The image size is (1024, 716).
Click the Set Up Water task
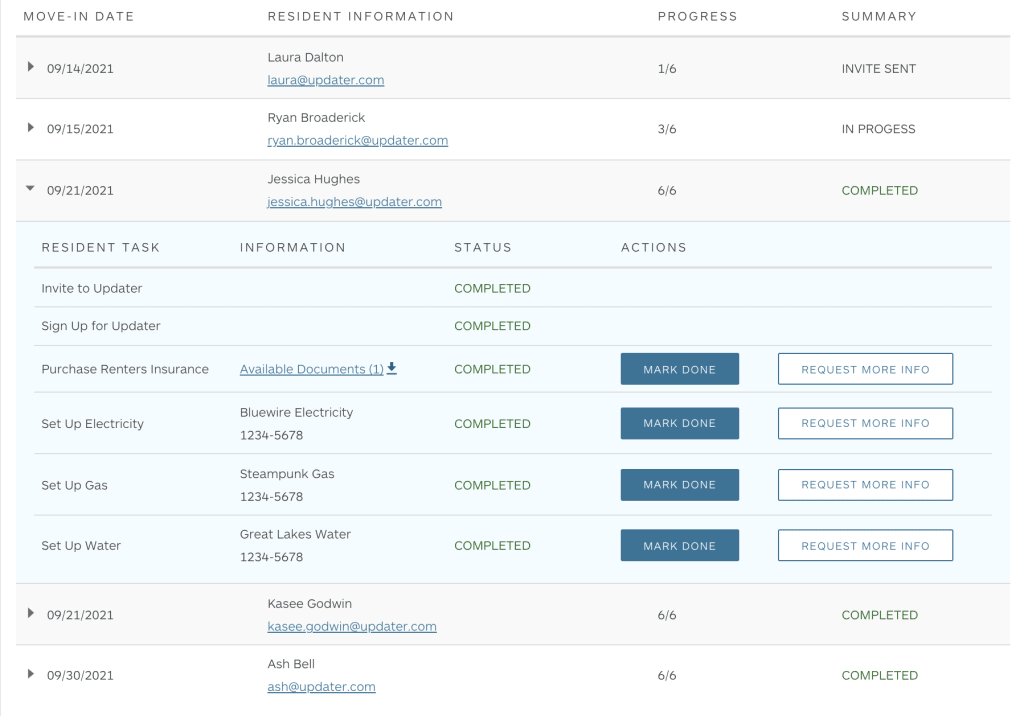pyautogui.click(x=81, y=545)
